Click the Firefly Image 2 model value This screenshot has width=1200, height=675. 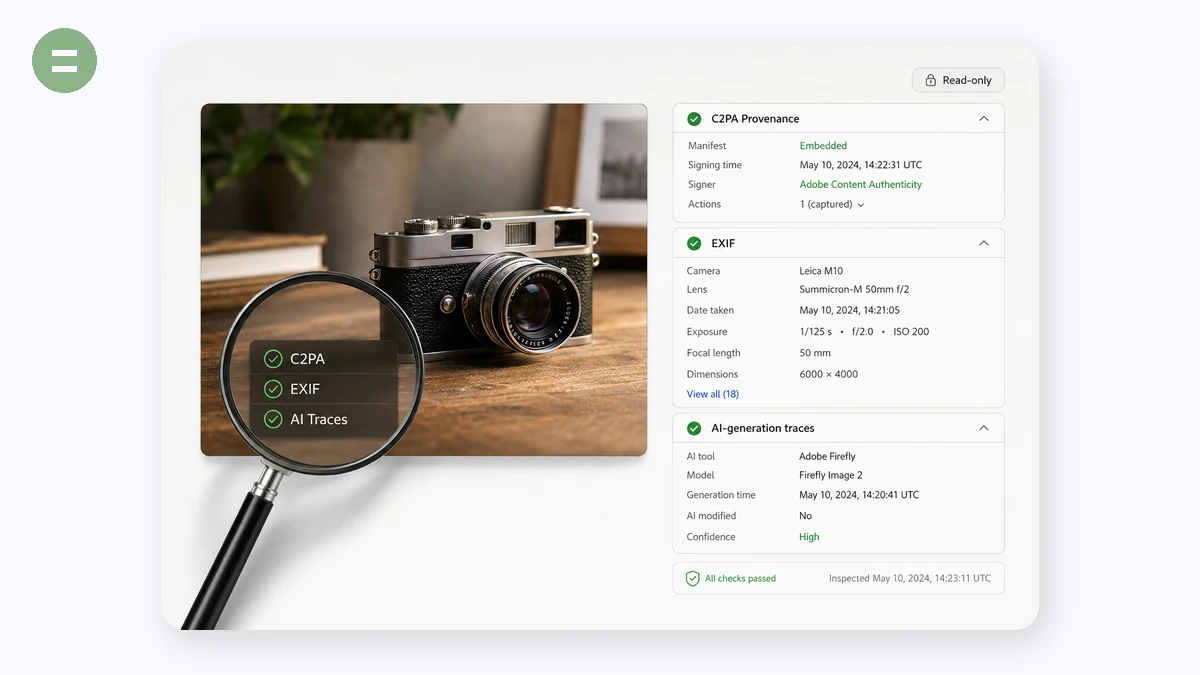coord(830,475)
